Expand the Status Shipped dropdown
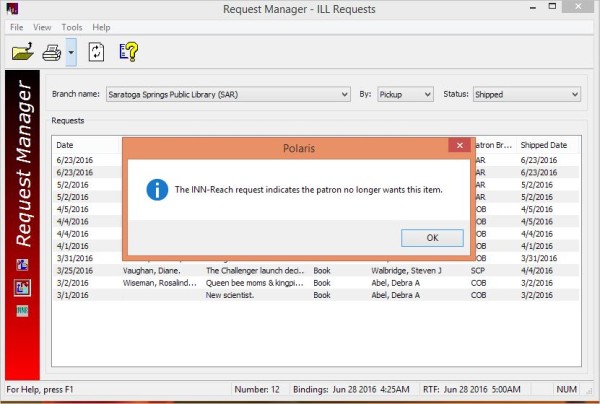600x404 pixels. click(574, 94)
